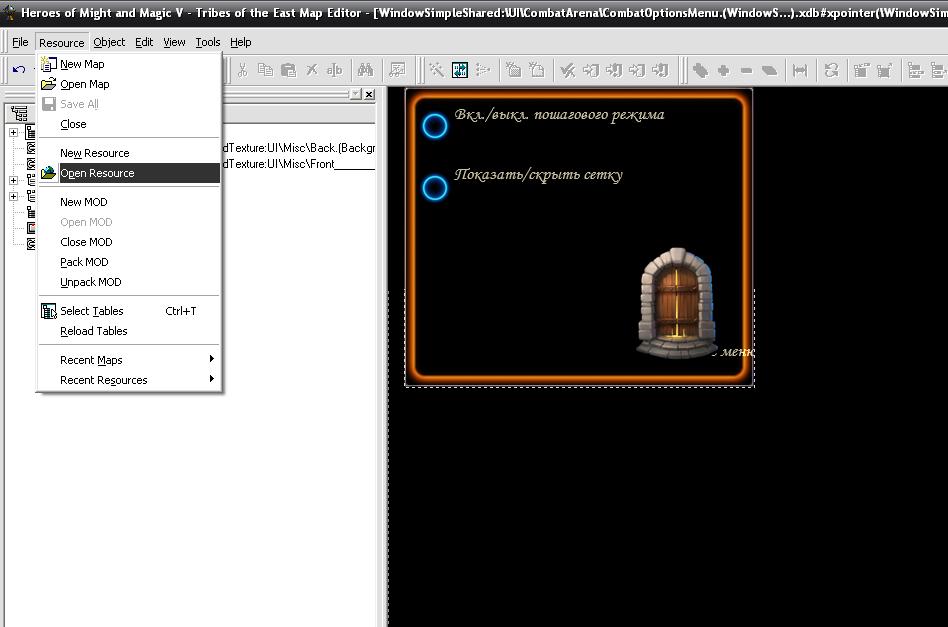Expand the first tree node in left panel
This screenshot has width=948, height=627.
pyautogui.click(x=13, y=132)
